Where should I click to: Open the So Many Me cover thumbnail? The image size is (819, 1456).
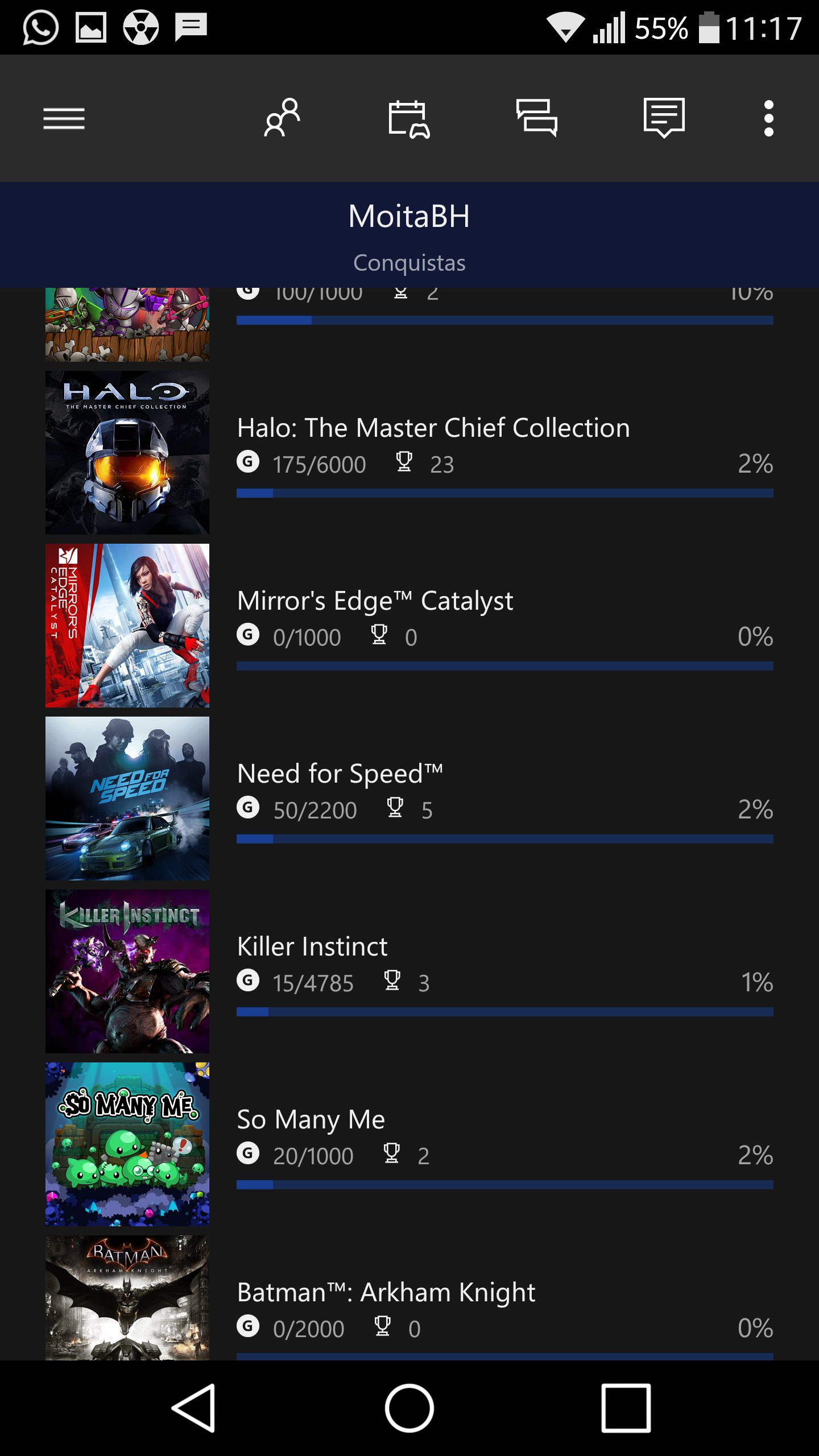(x=127, y=1144)
